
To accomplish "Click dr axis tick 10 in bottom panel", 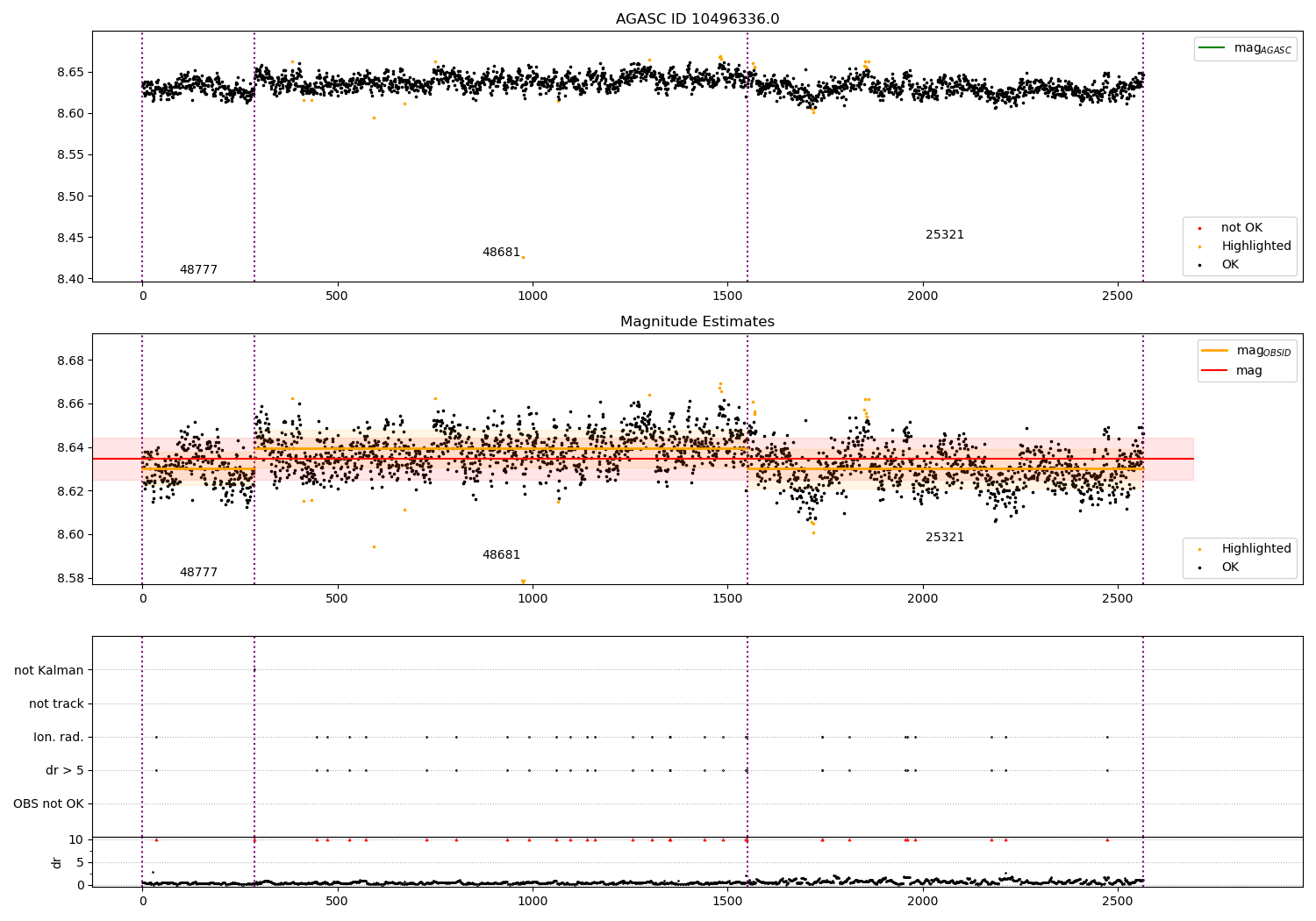I will 76,839.
